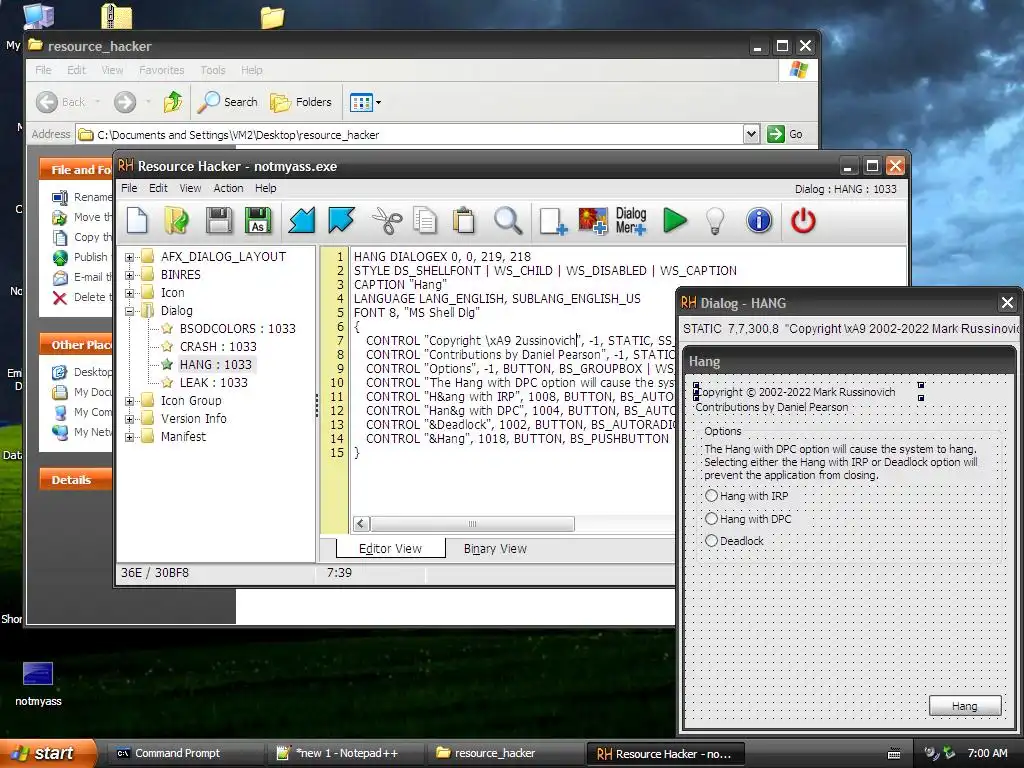This screenshot has width=1024, height=768.
Task: Click the Up folder icon in Explorer
Action: [x=173, y=102]
